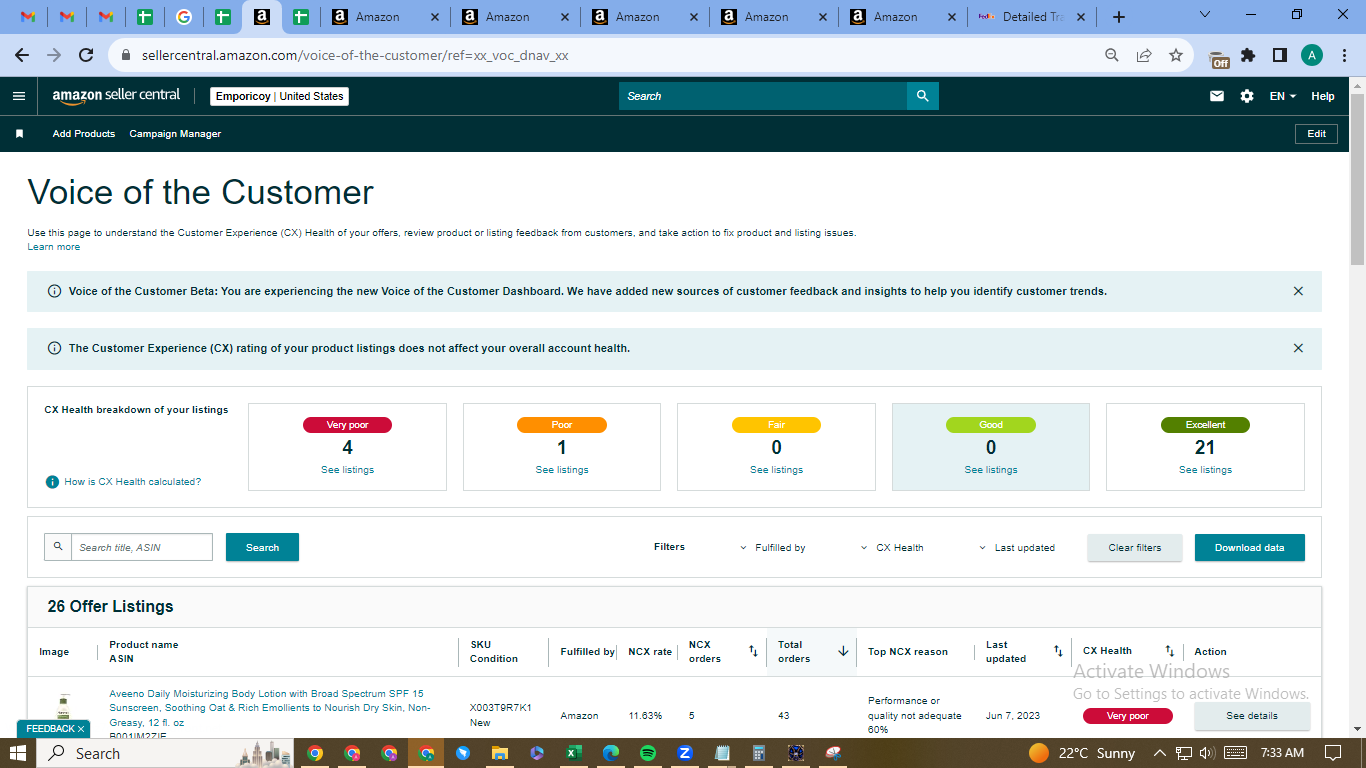Open the Emporicoy United States marketplace switcher
The width and height of the screenshot is (1366, 768).
(x=280, y=96)
